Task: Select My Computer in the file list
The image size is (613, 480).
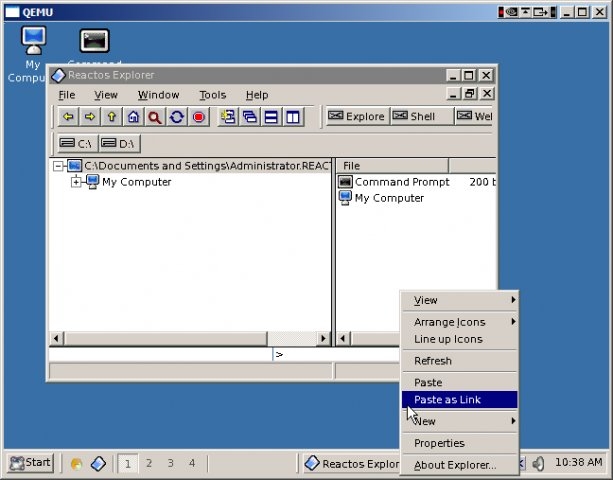Action: pyautogui.click(x=389, y=198)
